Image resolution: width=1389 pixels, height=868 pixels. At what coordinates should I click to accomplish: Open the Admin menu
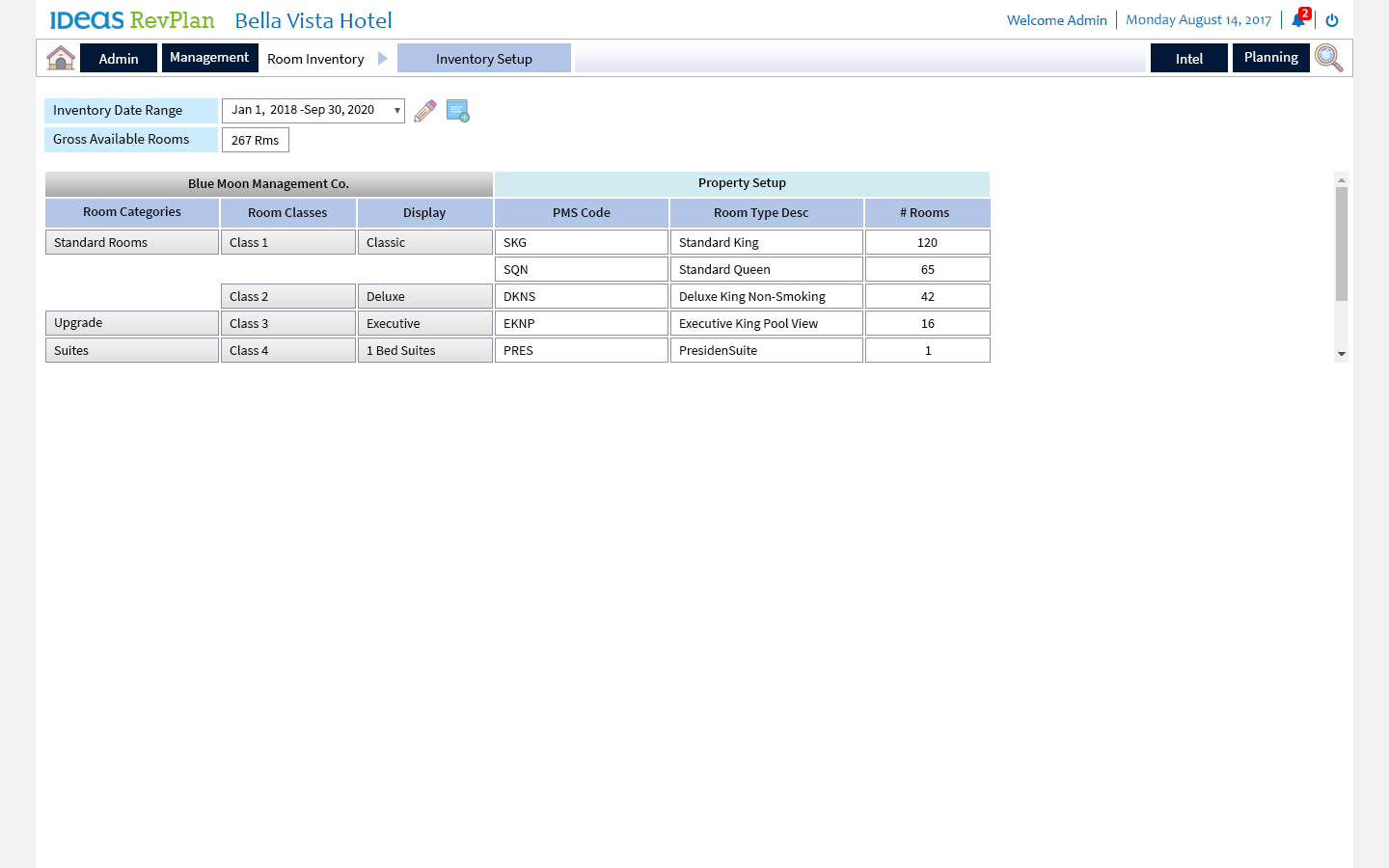click(x=119, y=59)
